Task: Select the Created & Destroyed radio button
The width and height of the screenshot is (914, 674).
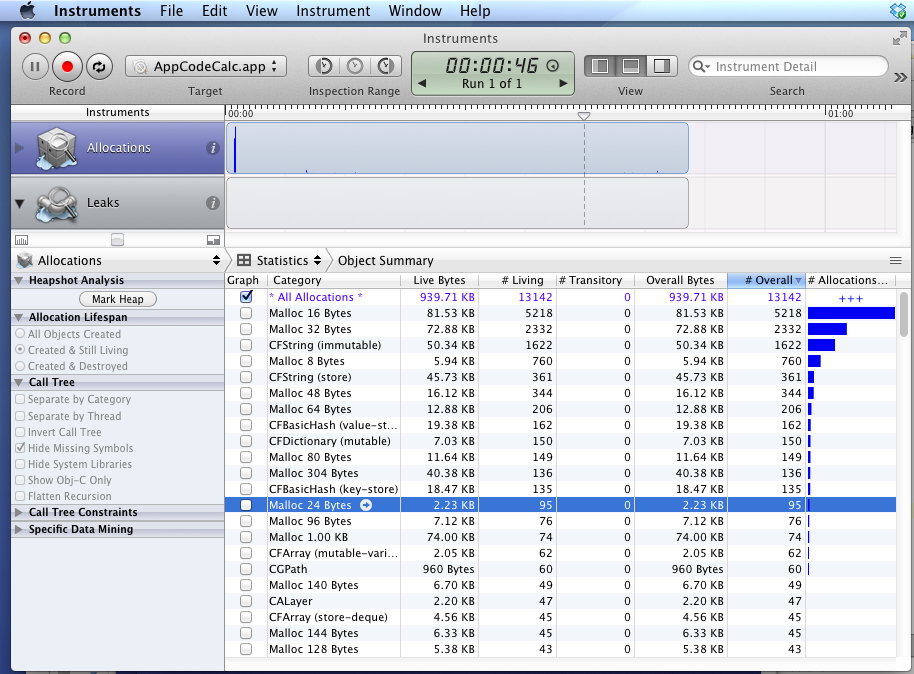Action: click(20, 366)
